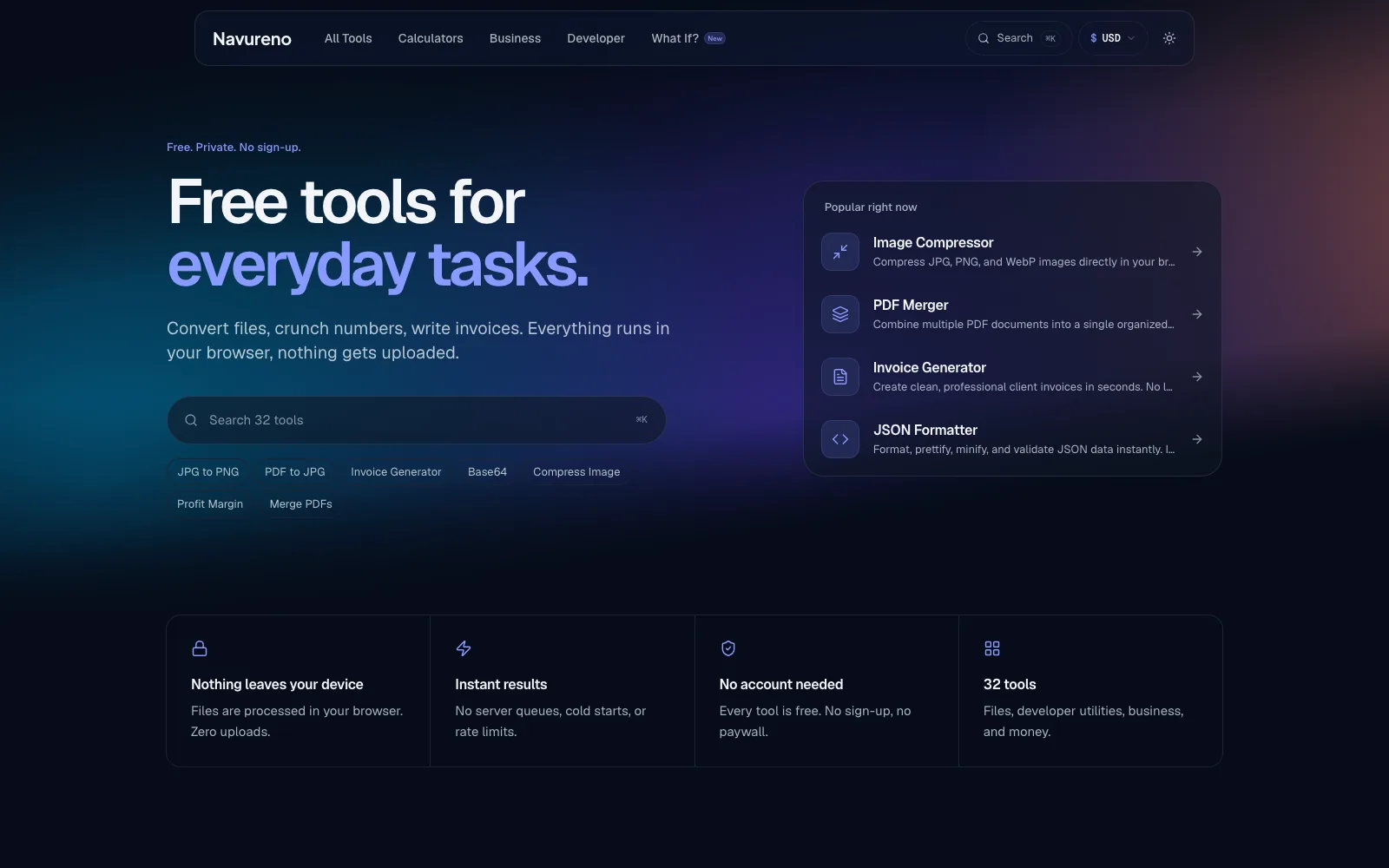
Task: Click the Invoice Generator document icon
Action: point(840,377)
